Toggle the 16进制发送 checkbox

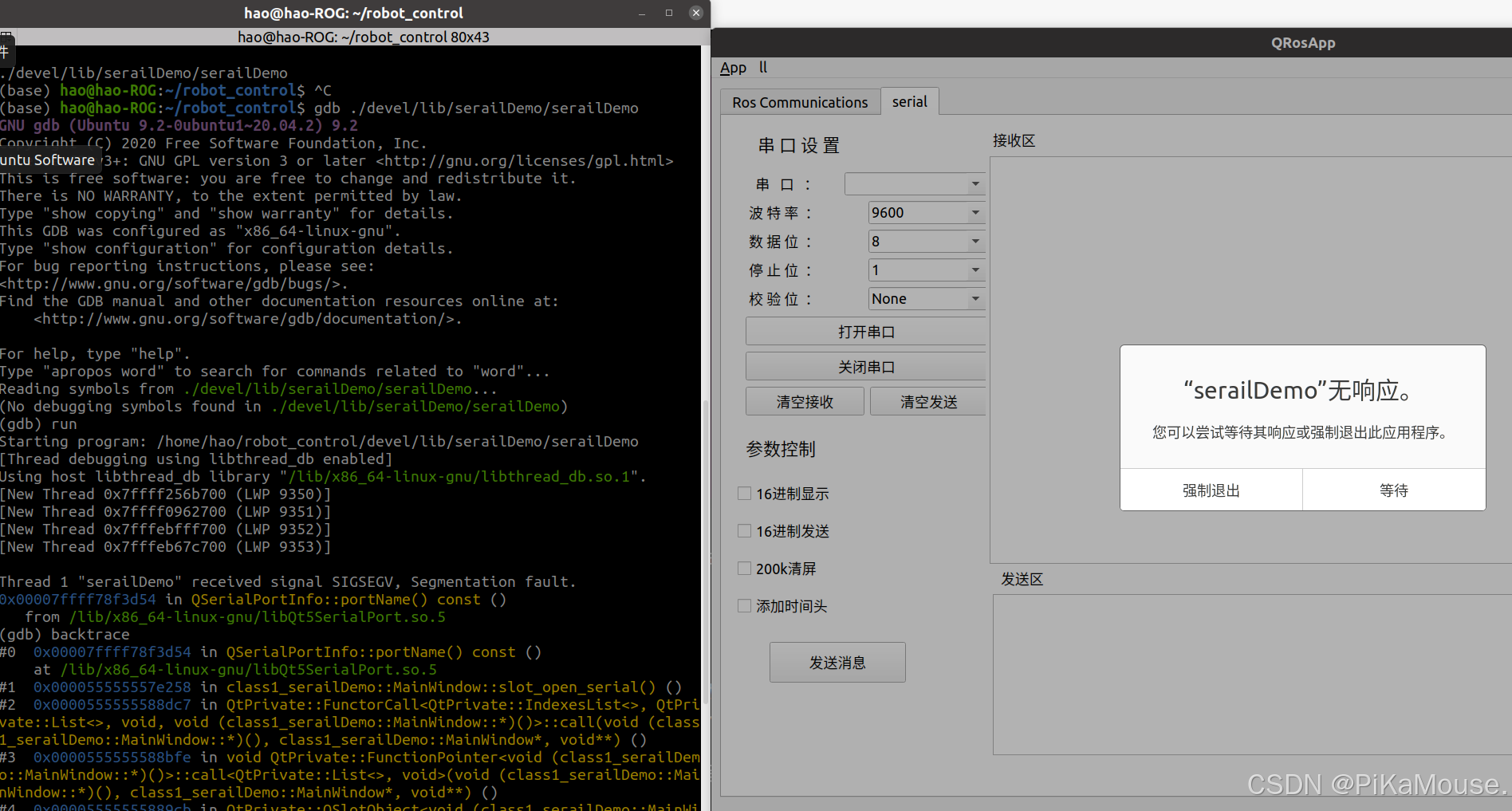pyautogui.click(x=744, y=531)
